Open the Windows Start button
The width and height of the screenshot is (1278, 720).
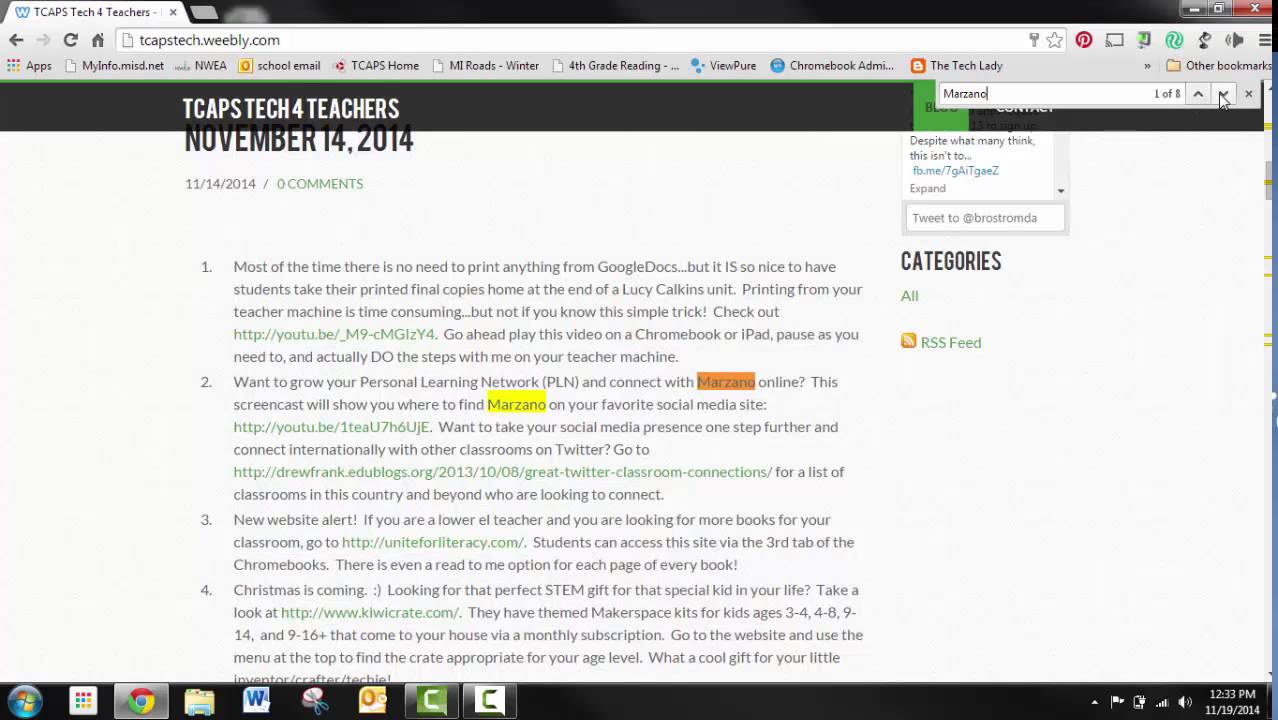pos(24,701)
